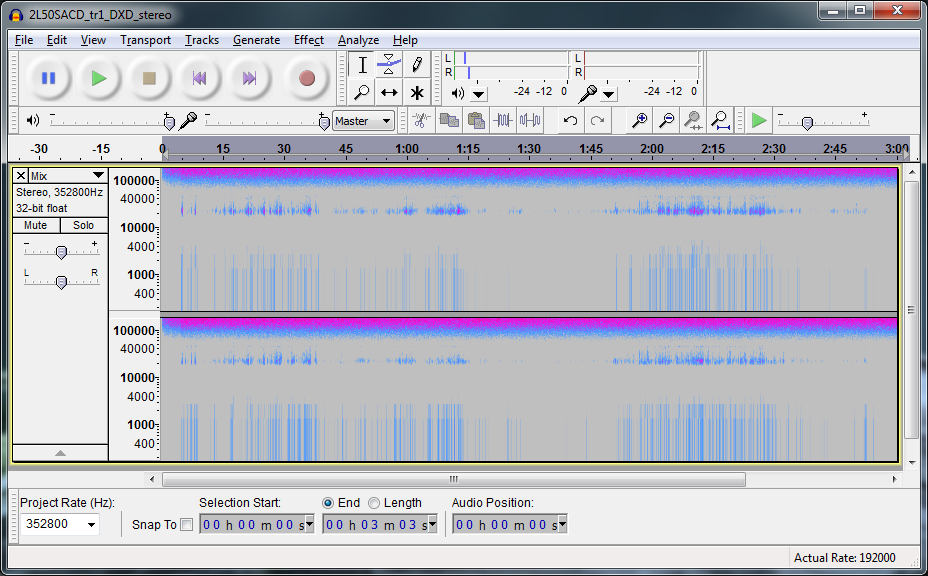
Task: Click the Copy icon in edit toolbar
Action: (449, 121)
